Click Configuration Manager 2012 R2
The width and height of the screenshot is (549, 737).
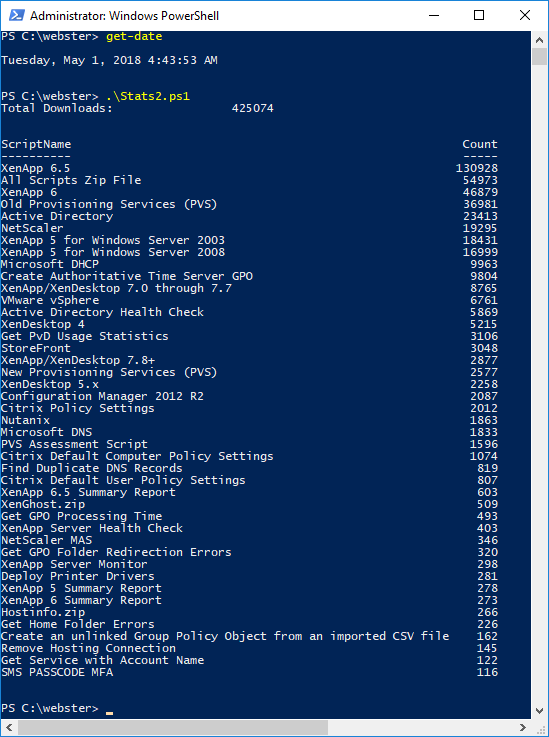tap(102, 396)
